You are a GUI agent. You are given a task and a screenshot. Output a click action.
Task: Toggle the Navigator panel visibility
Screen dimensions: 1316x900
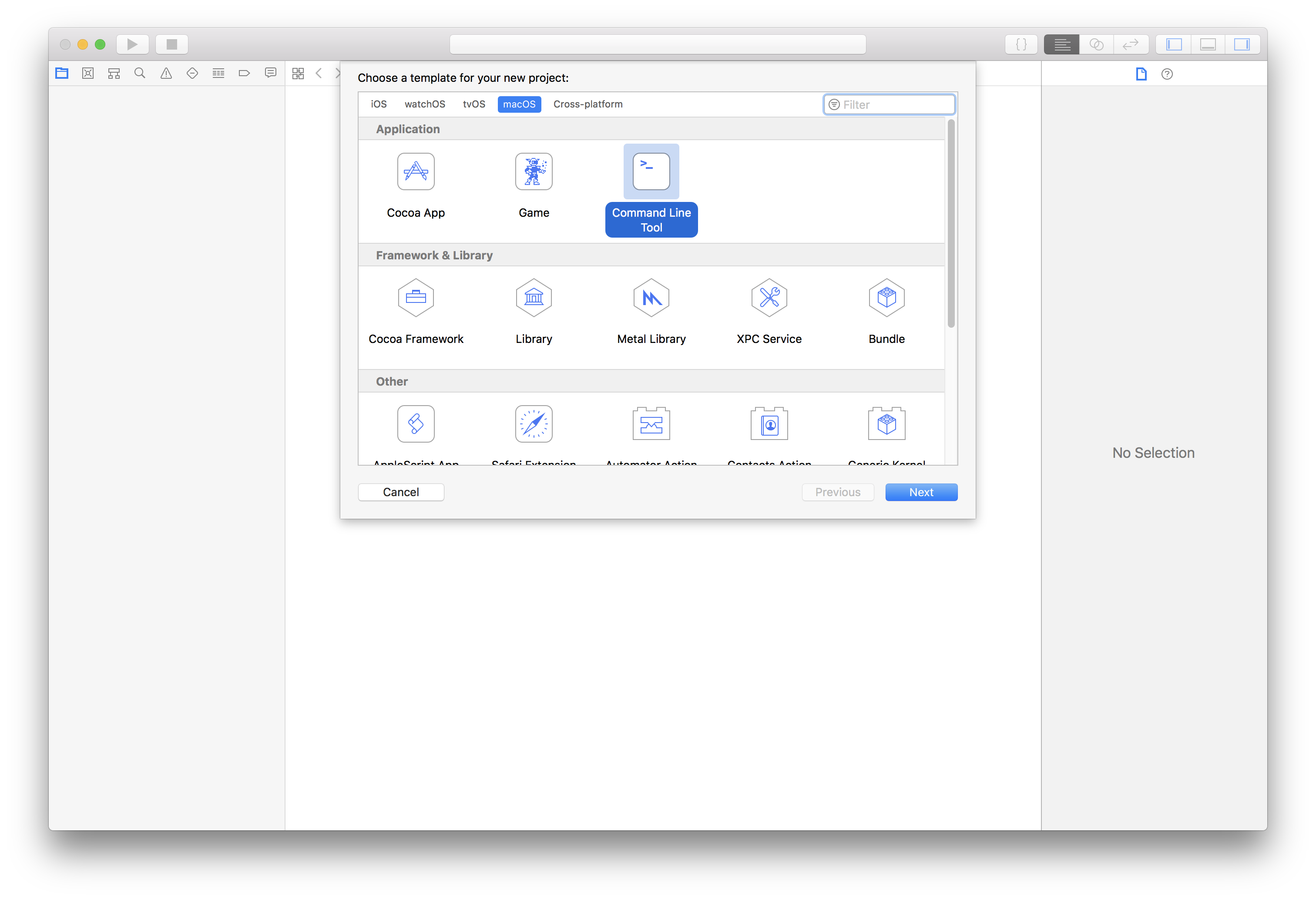click(x=1174, y=44)
